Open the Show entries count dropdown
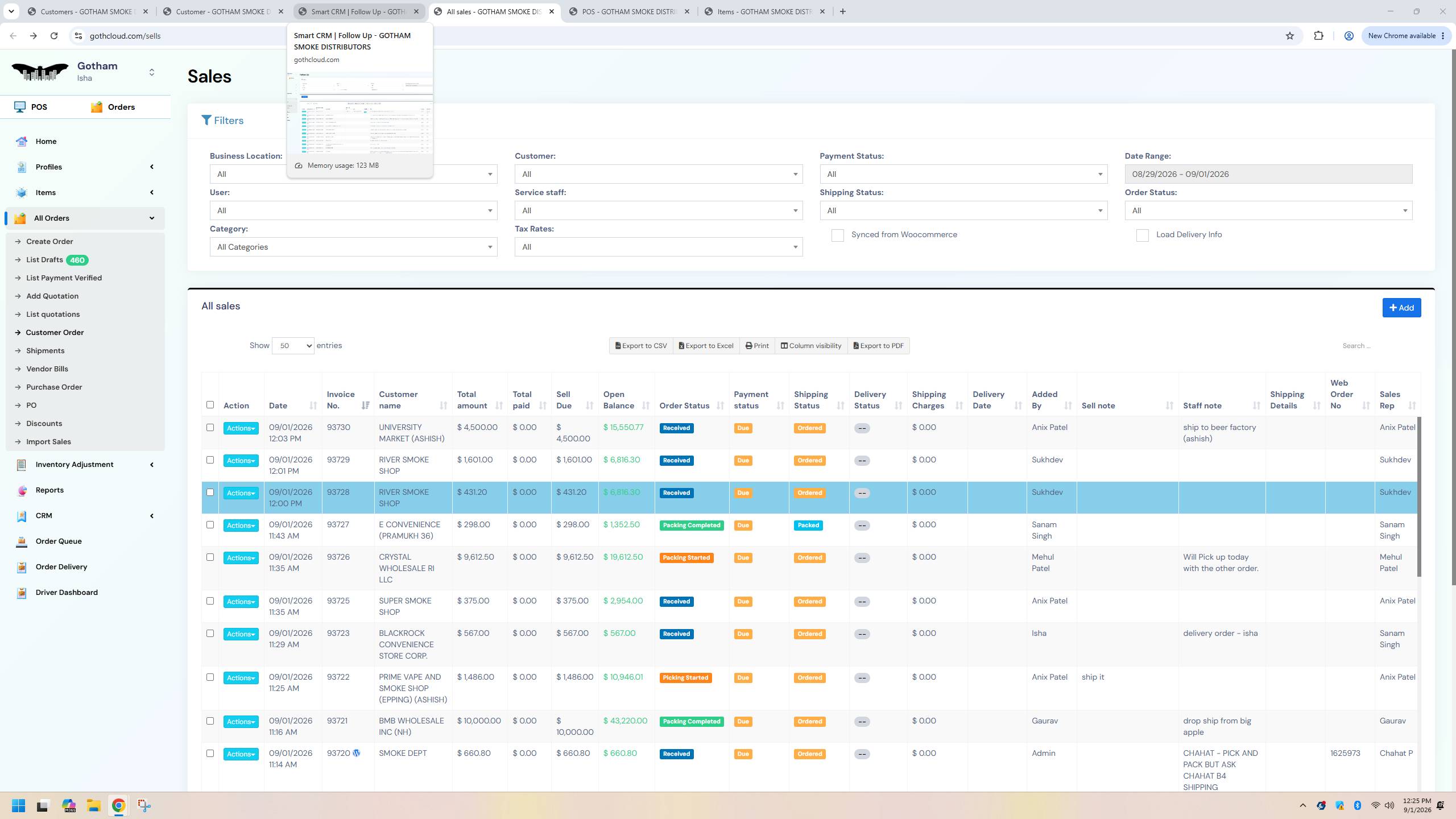This screenshot has height=819, width=1456. (x=293, y=346)
